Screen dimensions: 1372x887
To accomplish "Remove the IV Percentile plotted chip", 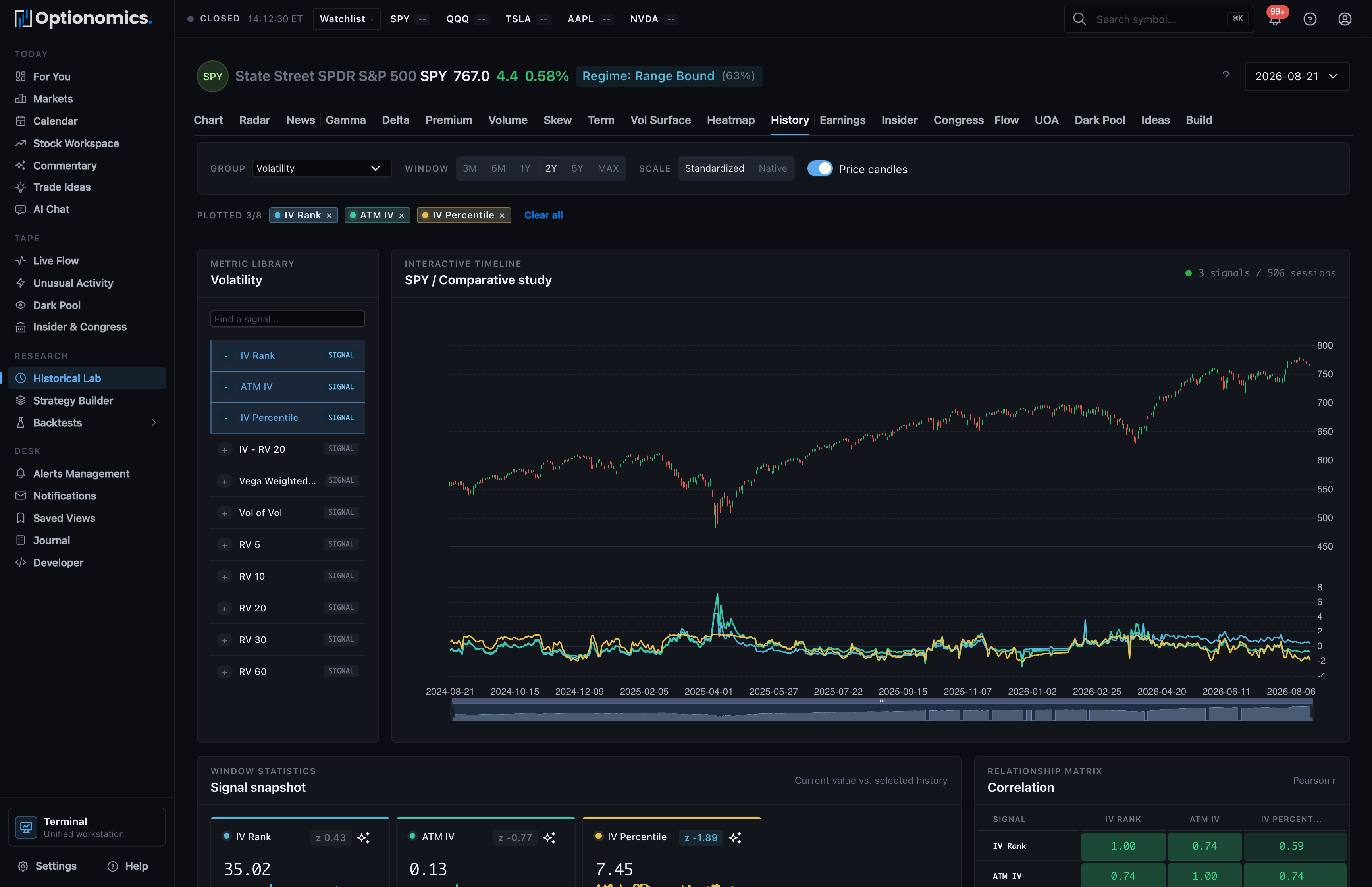I will [x=502, y=216].
